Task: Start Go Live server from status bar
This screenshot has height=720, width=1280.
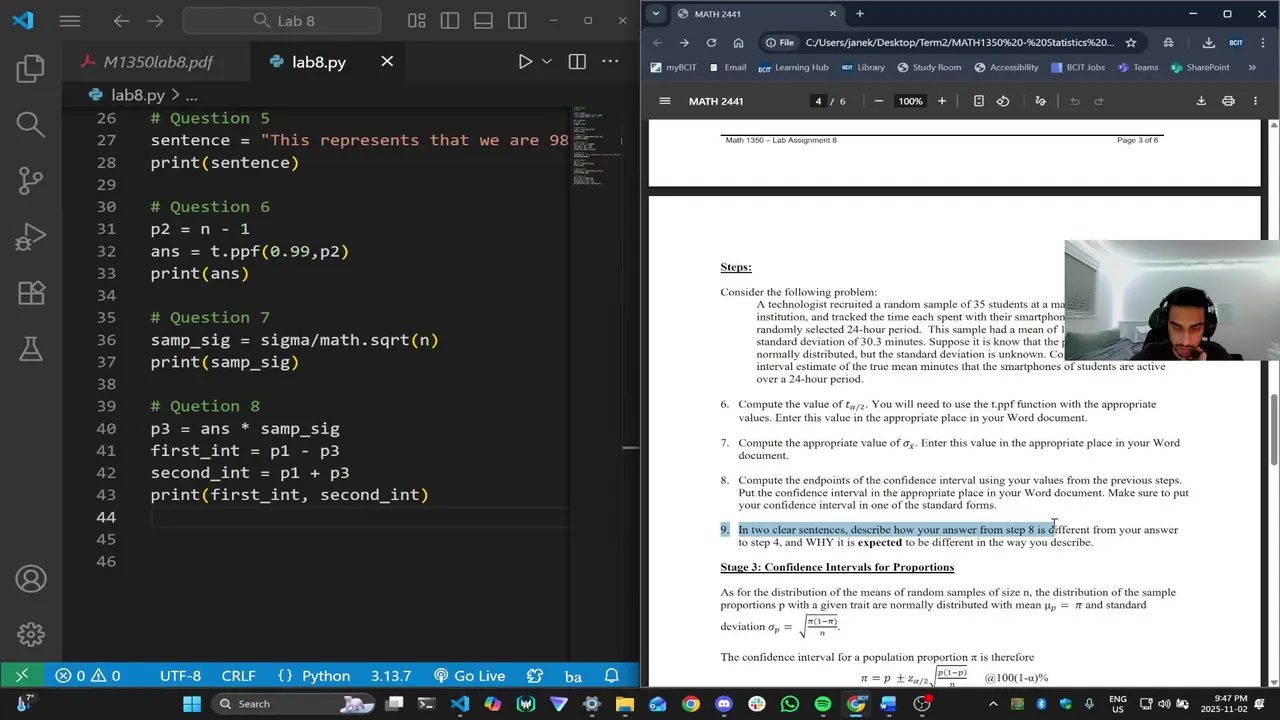Action: click(470, 676)
